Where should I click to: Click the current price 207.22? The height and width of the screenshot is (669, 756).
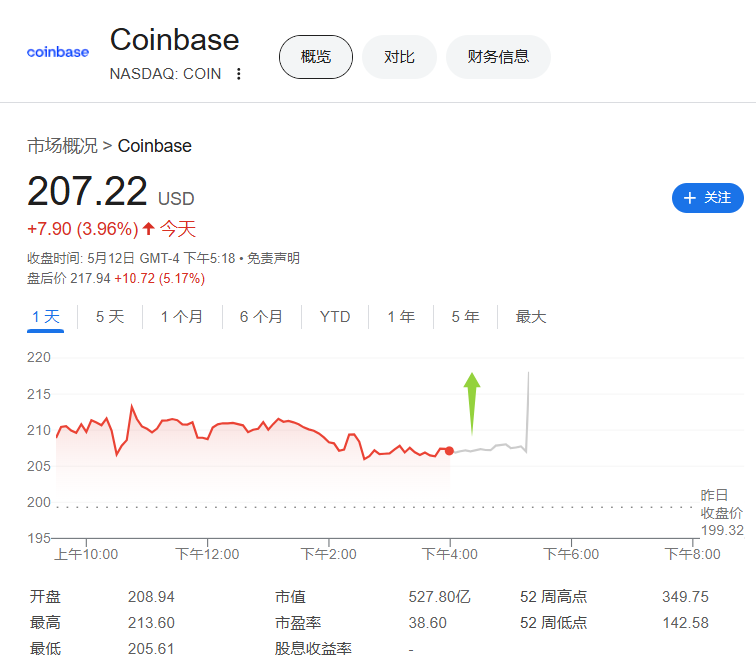point(87,191)
